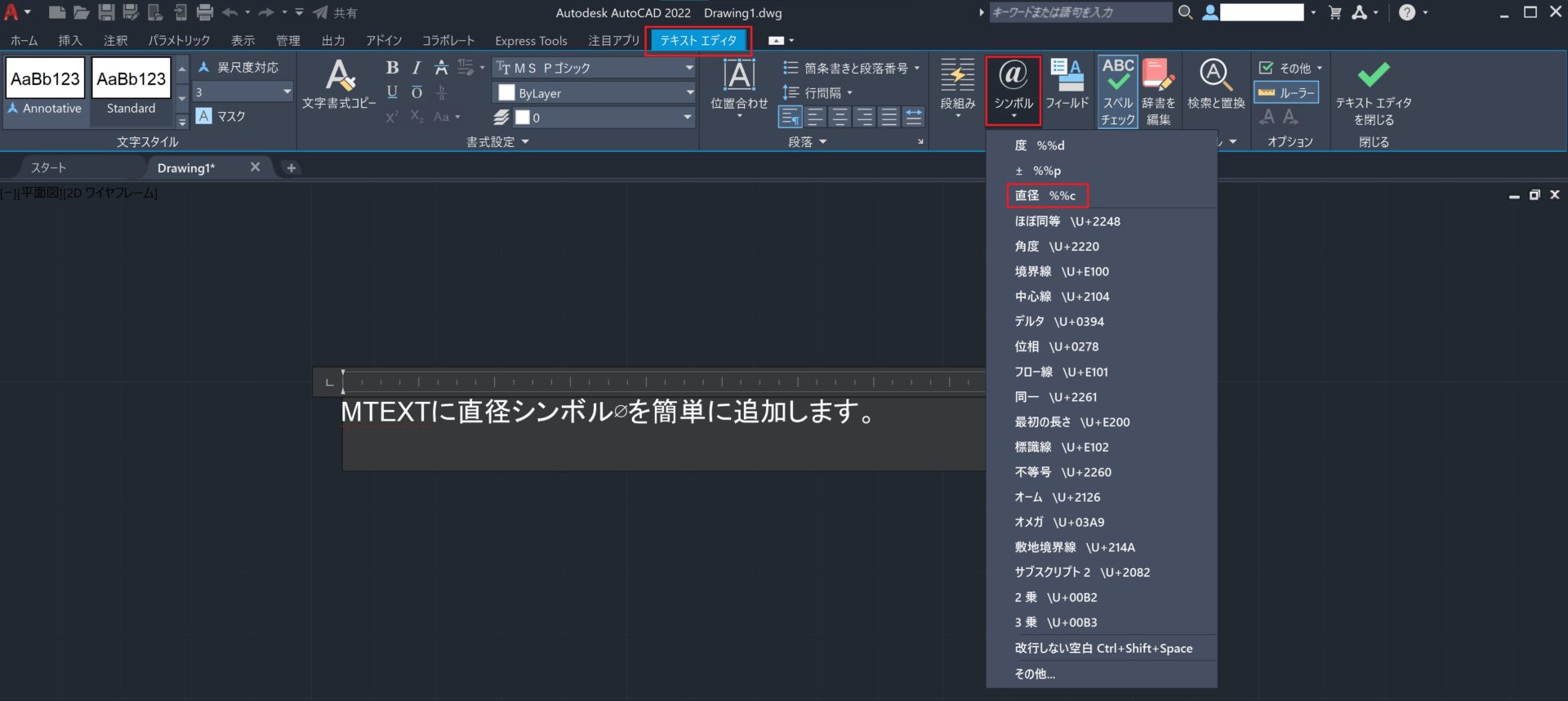This screenshot has width=1568, height=701.
Task: Select the Standard text style thumbnail
Action: [131, 88]
